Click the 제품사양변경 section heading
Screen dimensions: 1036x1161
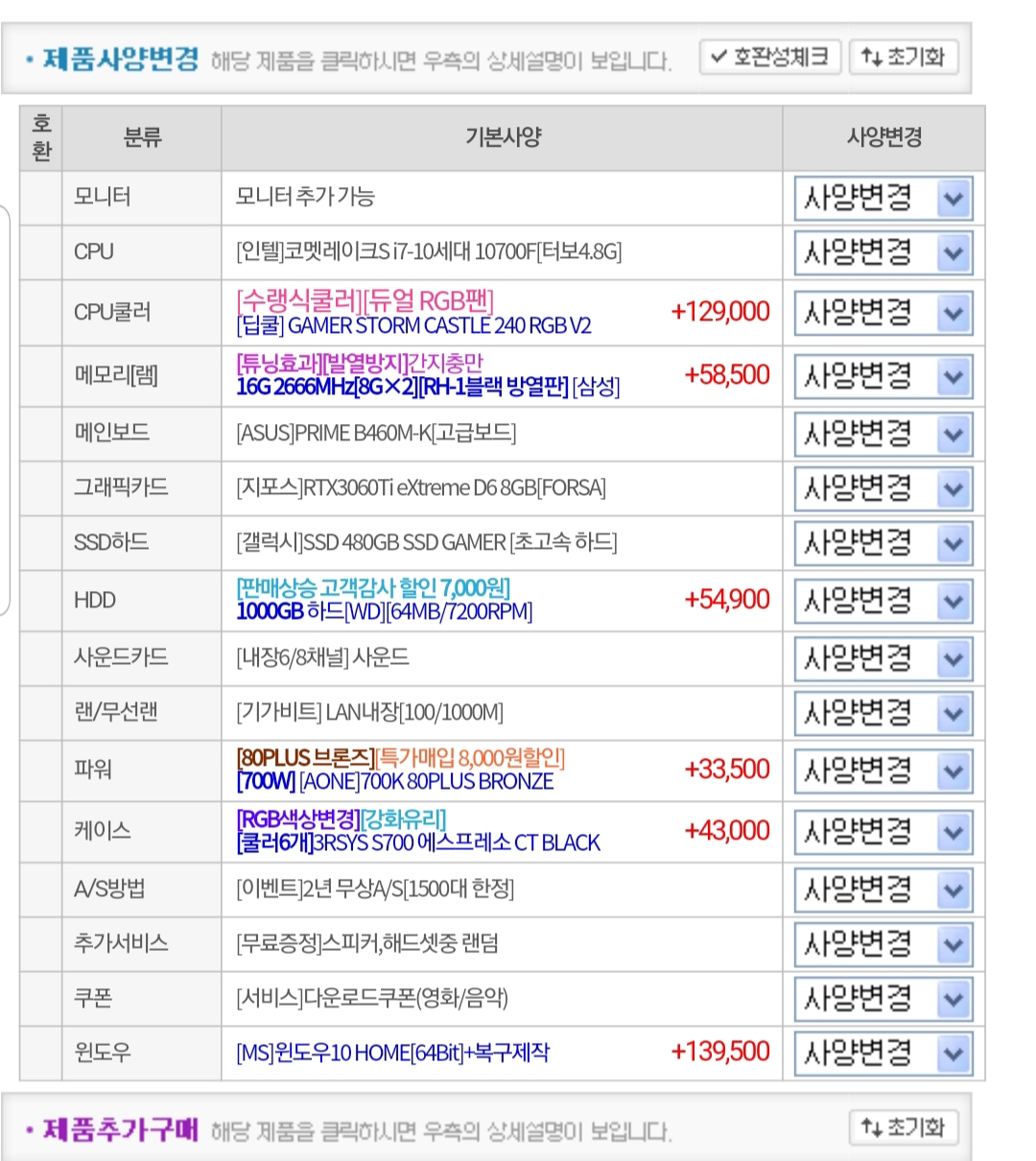(121, 59)
